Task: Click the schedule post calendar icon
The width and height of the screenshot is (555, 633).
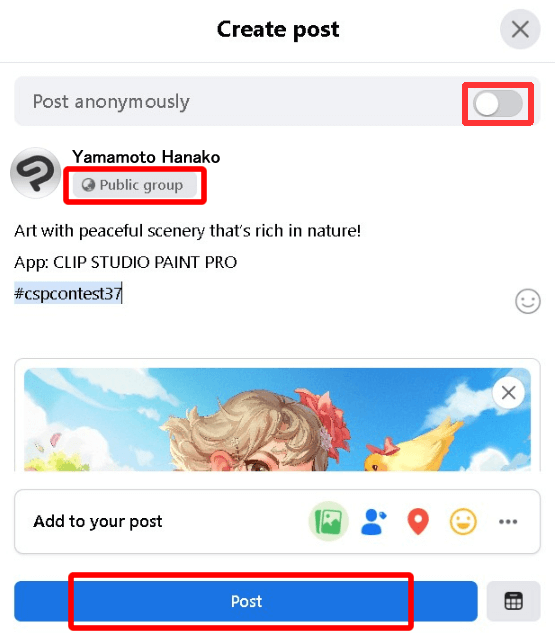Action: click(x=513, y=601)
